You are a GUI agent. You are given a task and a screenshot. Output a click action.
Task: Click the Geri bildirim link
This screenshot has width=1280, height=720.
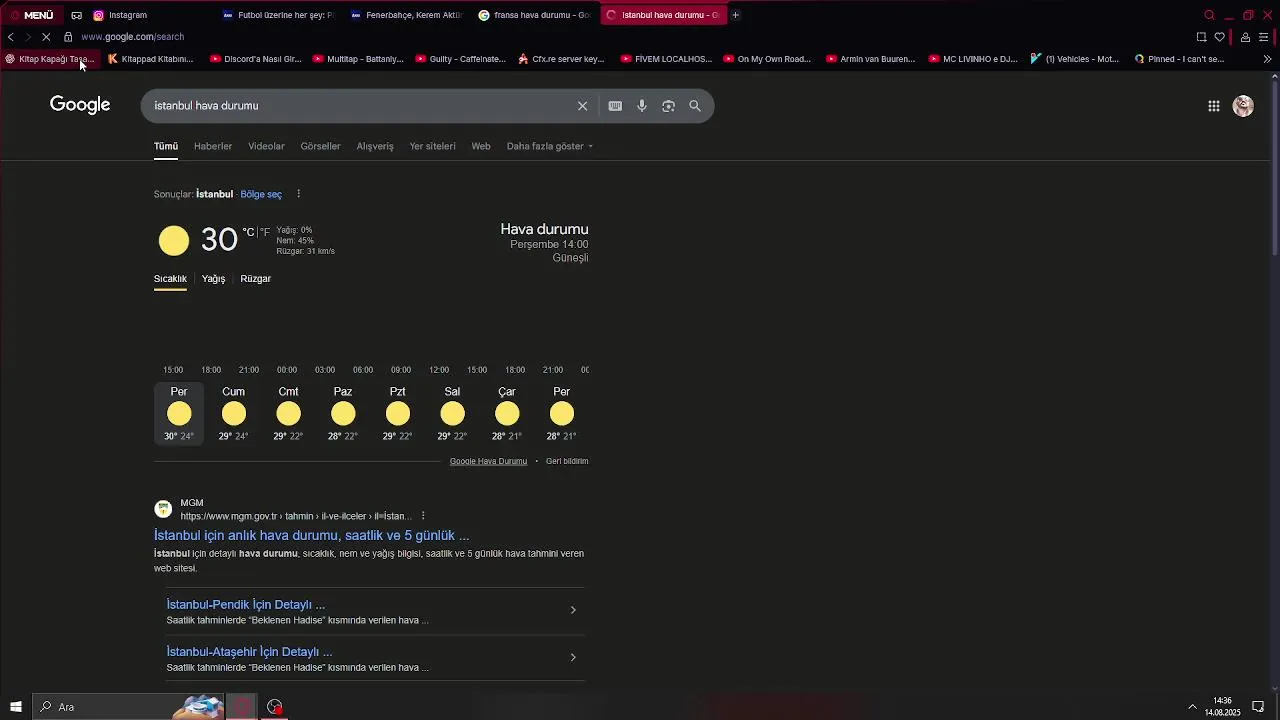(567, 461)
